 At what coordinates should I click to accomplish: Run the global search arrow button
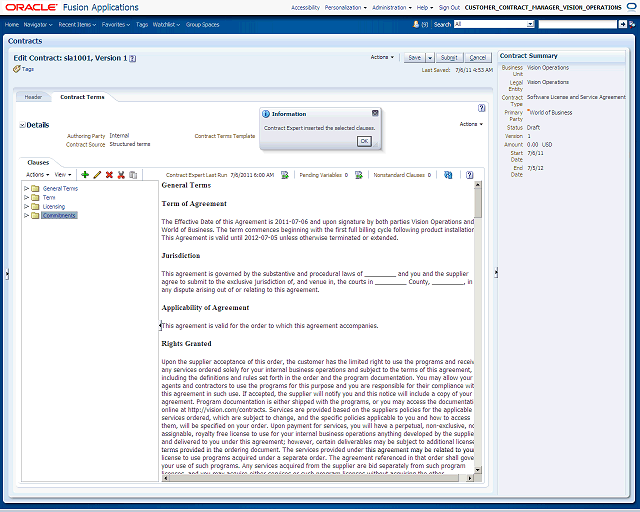tap(622, 24)
